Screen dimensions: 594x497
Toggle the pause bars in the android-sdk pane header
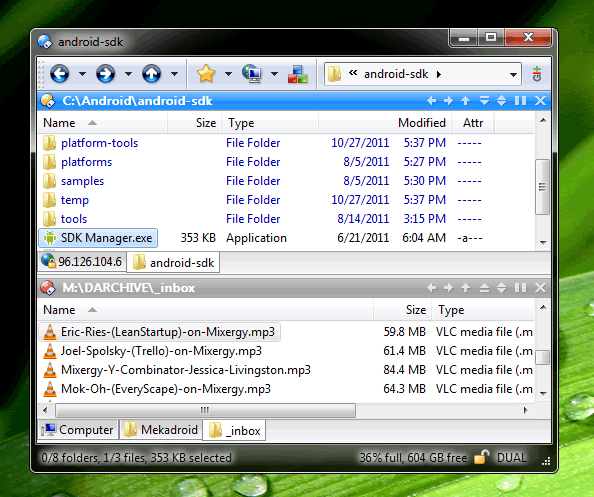pos(521,101)
